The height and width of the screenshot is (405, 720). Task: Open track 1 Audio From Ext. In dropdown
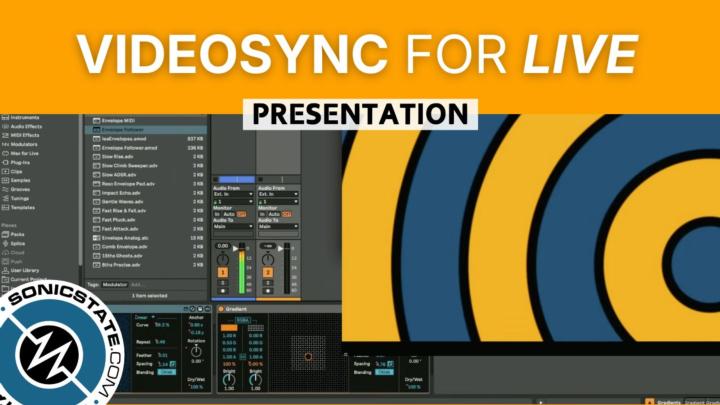(233, 194)
